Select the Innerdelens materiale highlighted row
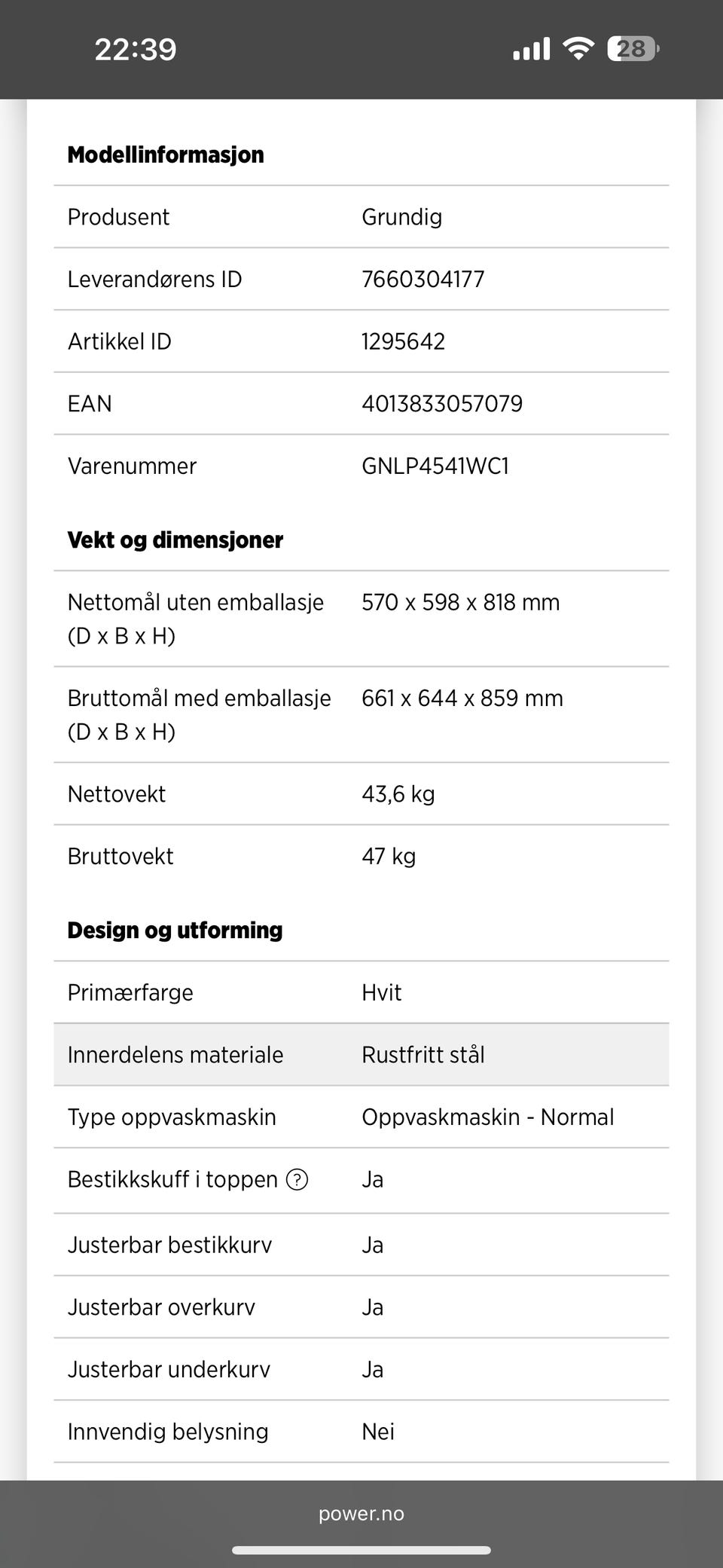Viewport: 723px width, 1568px height. click(x=361, y=1054)
